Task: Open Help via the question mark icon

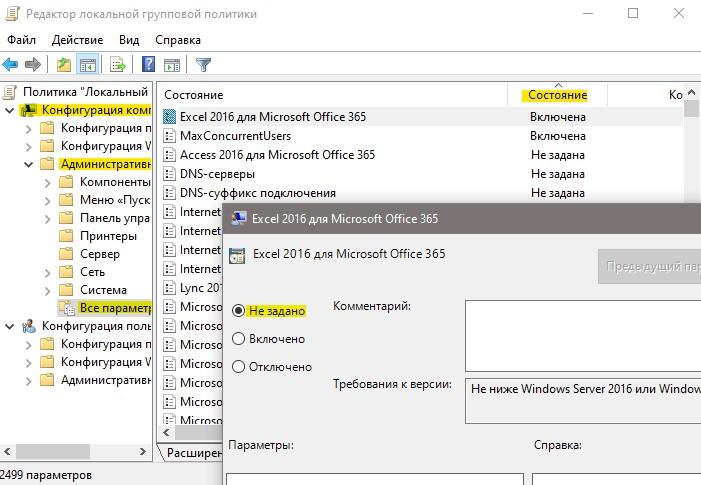Action: (148, 64)
